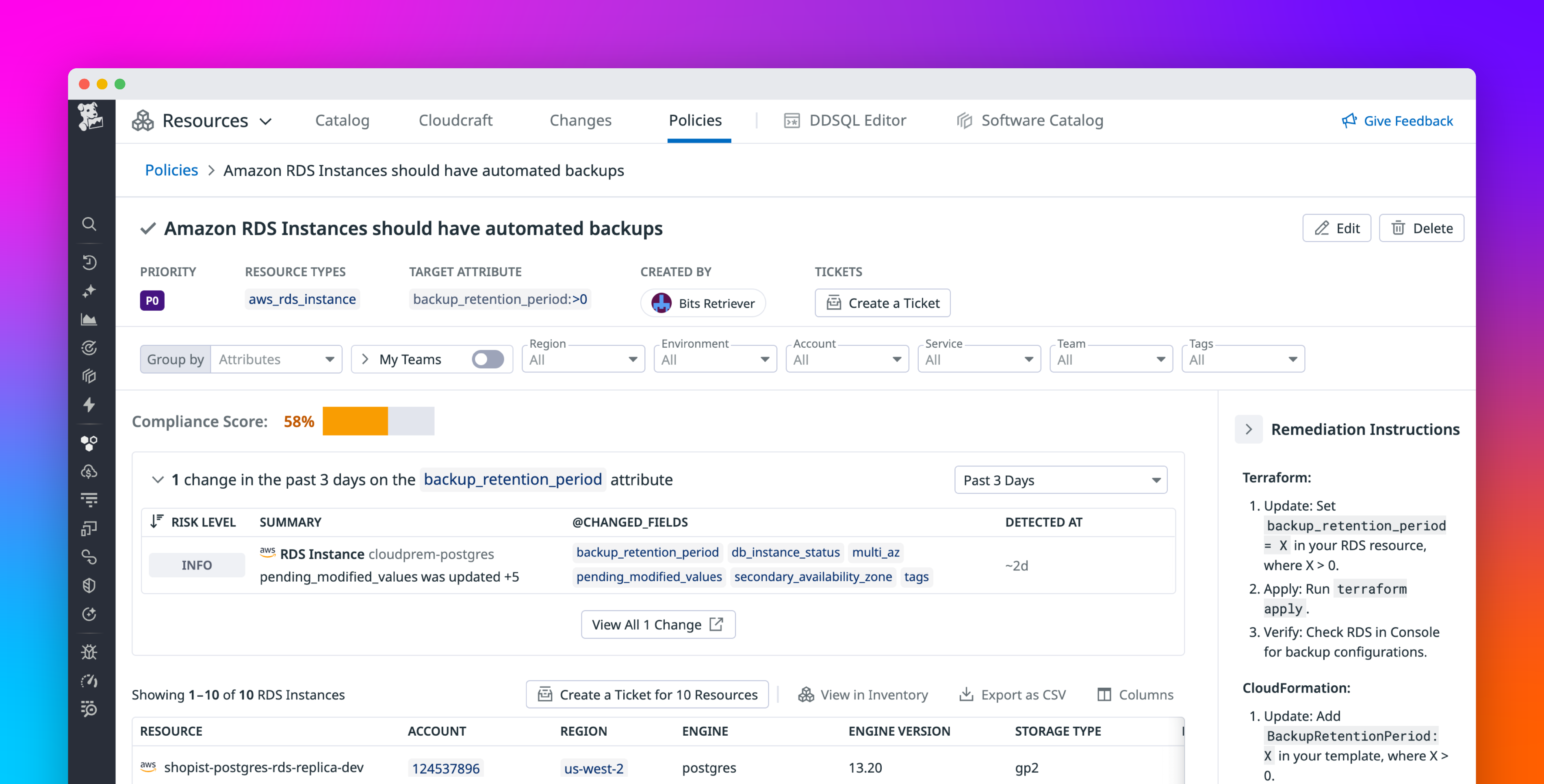The height and width of the screenshot is (784, 1544).
Task: Open the Metrics graph icon in sidebar
Action: pyautogui.click(x=90, y=319)
